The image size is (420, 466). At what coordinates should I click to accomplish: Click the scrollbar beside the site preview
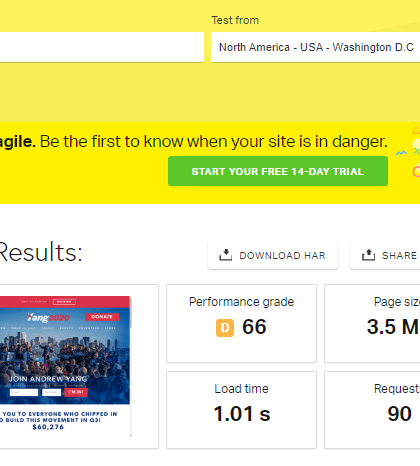tap(131, 366)
